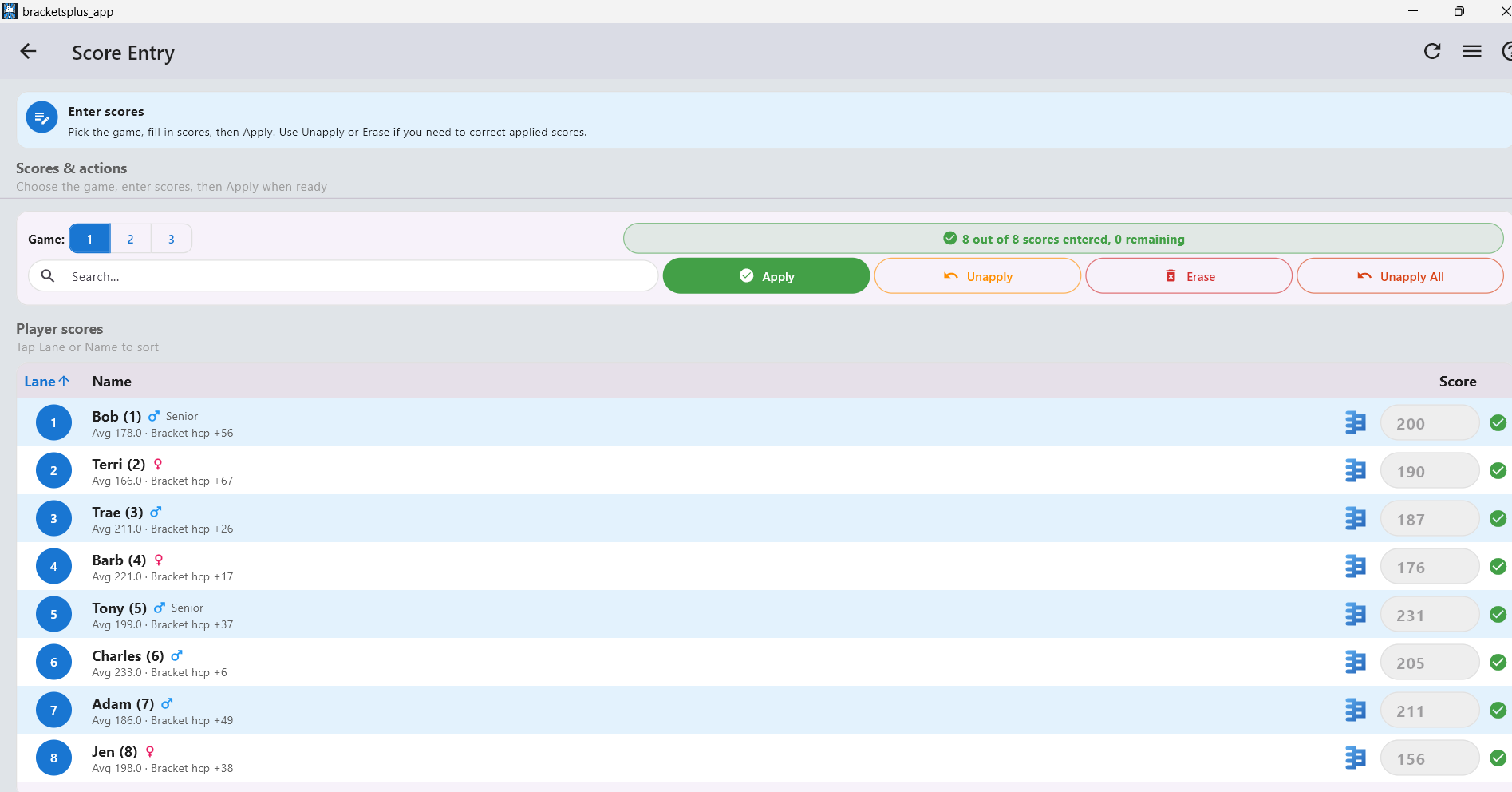
Task: Open bracket icon for Jen's row
Action: pos(1355,758)
